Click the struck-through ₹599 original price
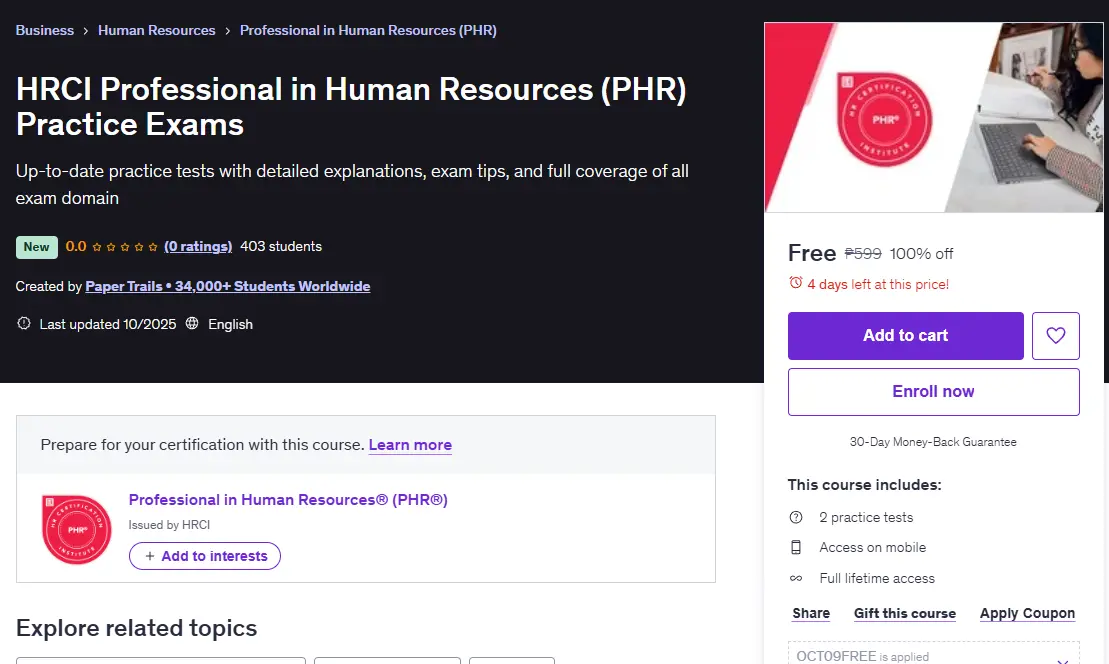The image size is (1109, 664). pyautogui.click(x=863, y=253)
